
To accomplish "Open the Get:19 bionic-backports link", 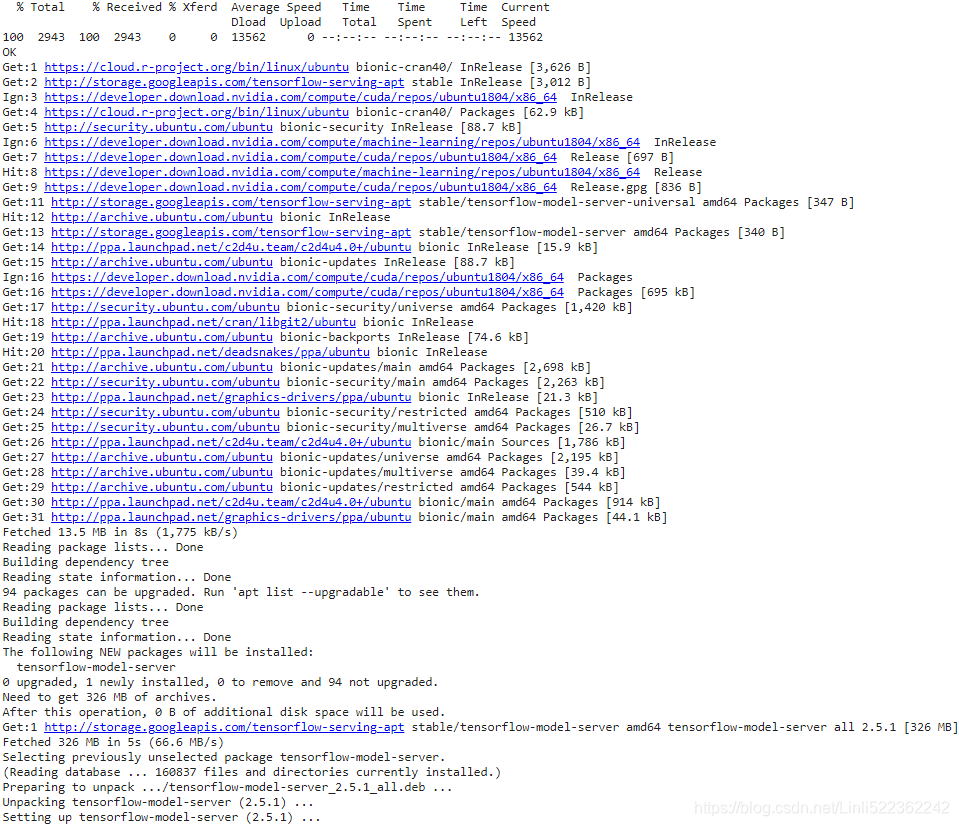I will coord(161,337).
